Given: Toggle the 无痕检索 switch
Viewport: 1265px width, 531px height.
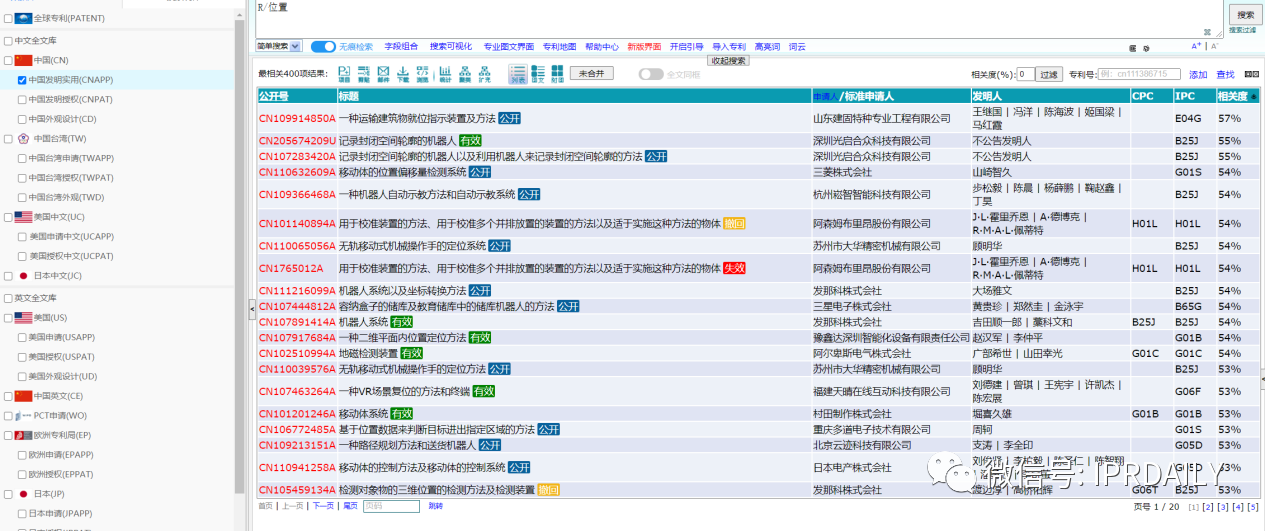Looking at the screenshot, I should (323, 46).
